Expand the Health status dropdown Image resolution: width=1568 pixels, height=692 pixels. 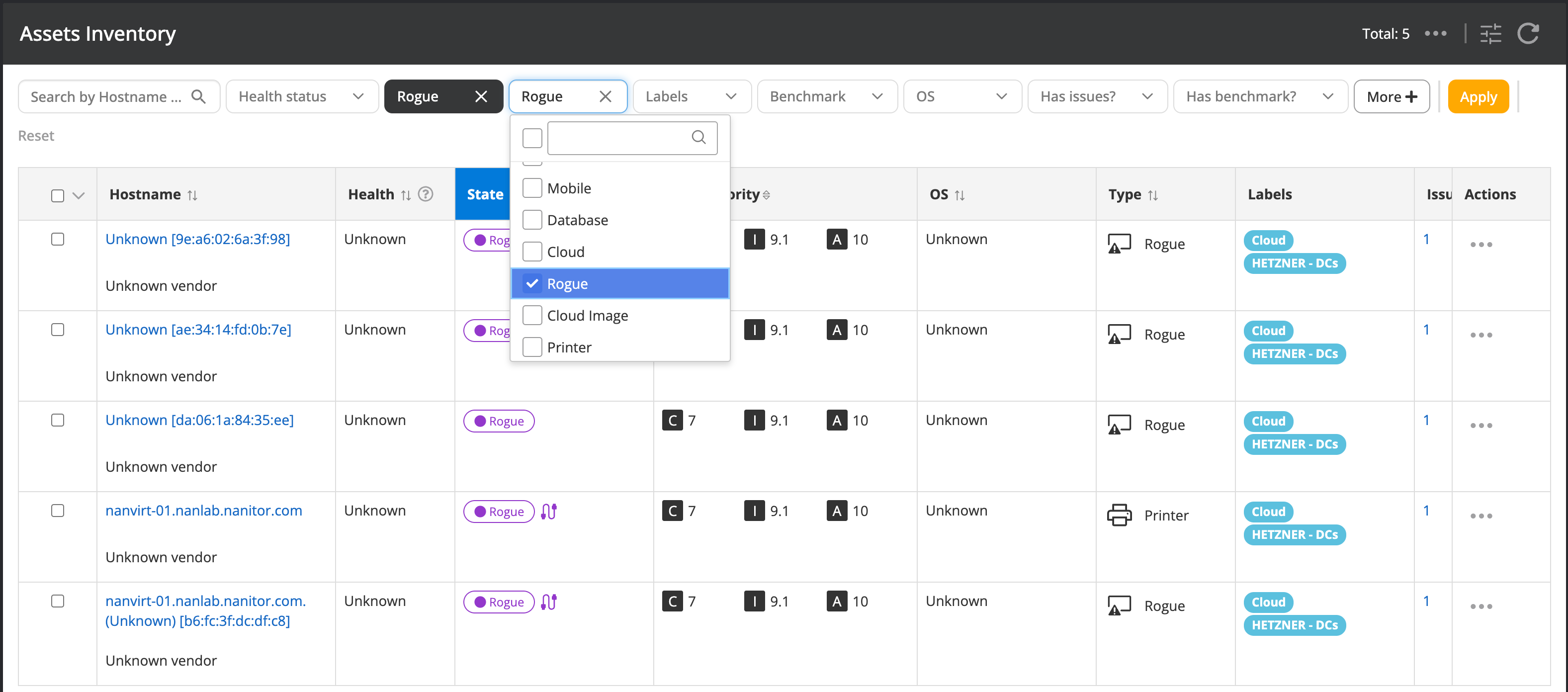[302, 96]
